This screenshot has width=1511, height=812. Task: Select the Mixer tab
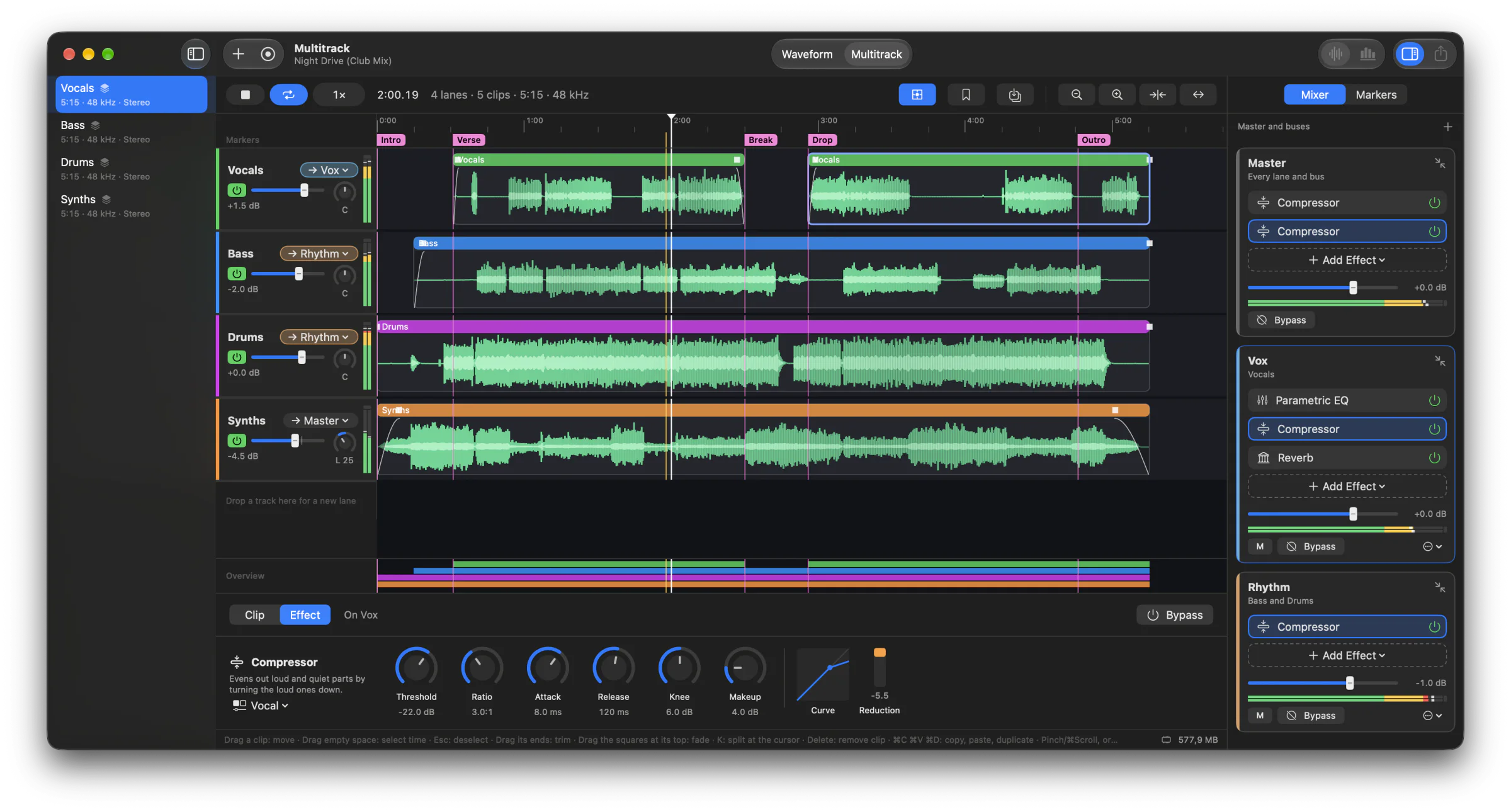click(1315, 94)
